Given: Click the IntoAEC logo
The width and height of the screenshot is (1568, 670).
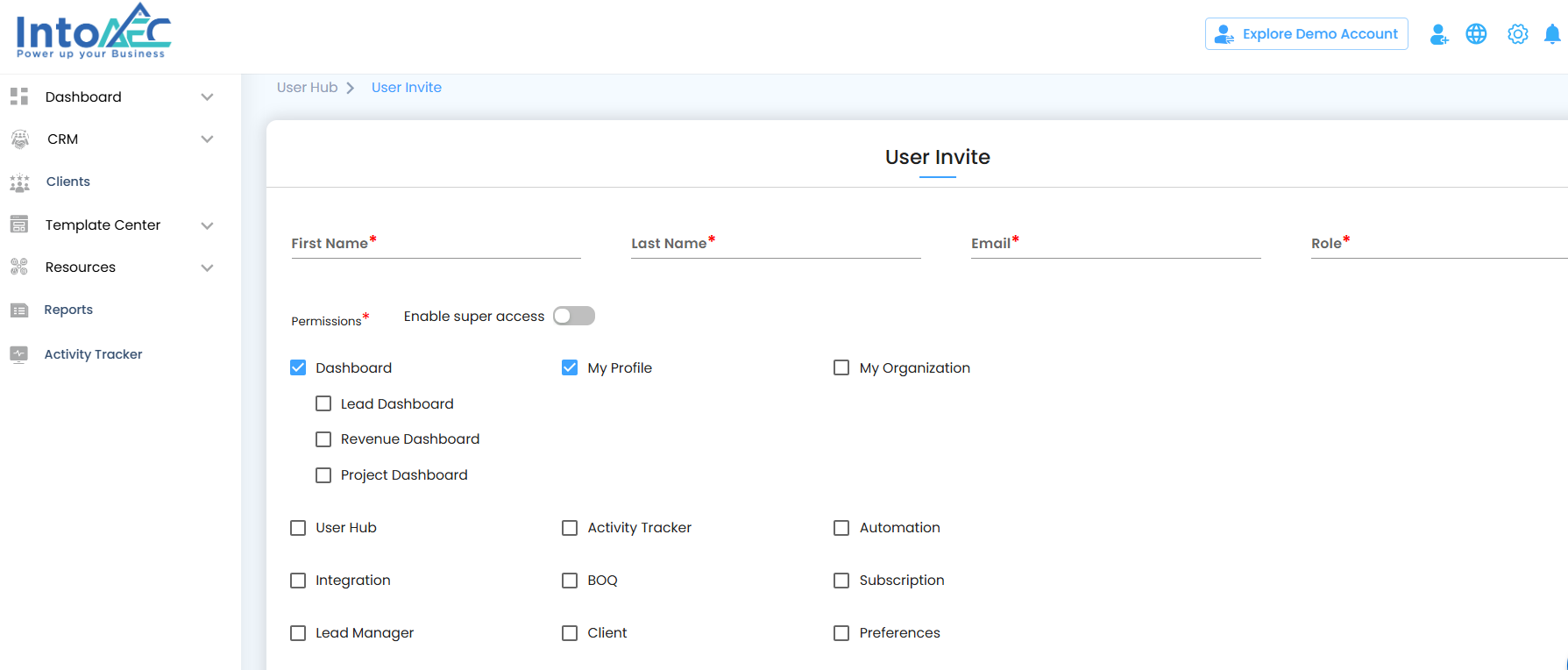Looking at the screenshot, I should pyautogui.click(x=93, y=32).
